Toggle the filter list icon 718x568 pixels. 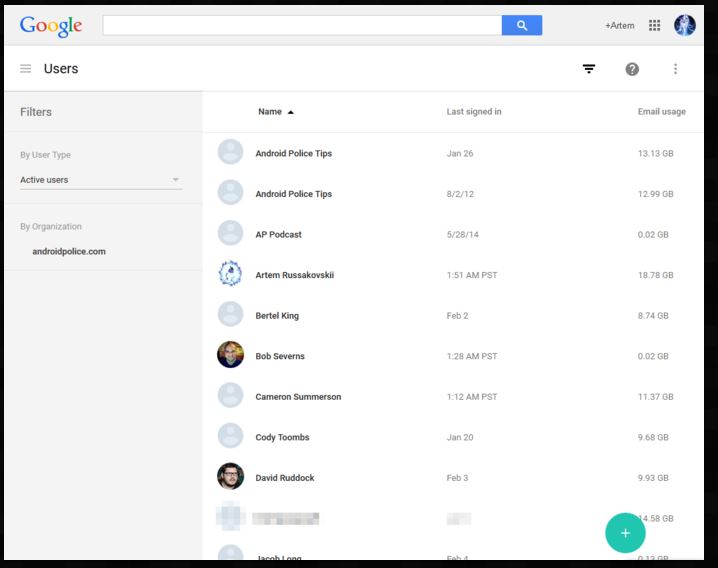point(589,69)
